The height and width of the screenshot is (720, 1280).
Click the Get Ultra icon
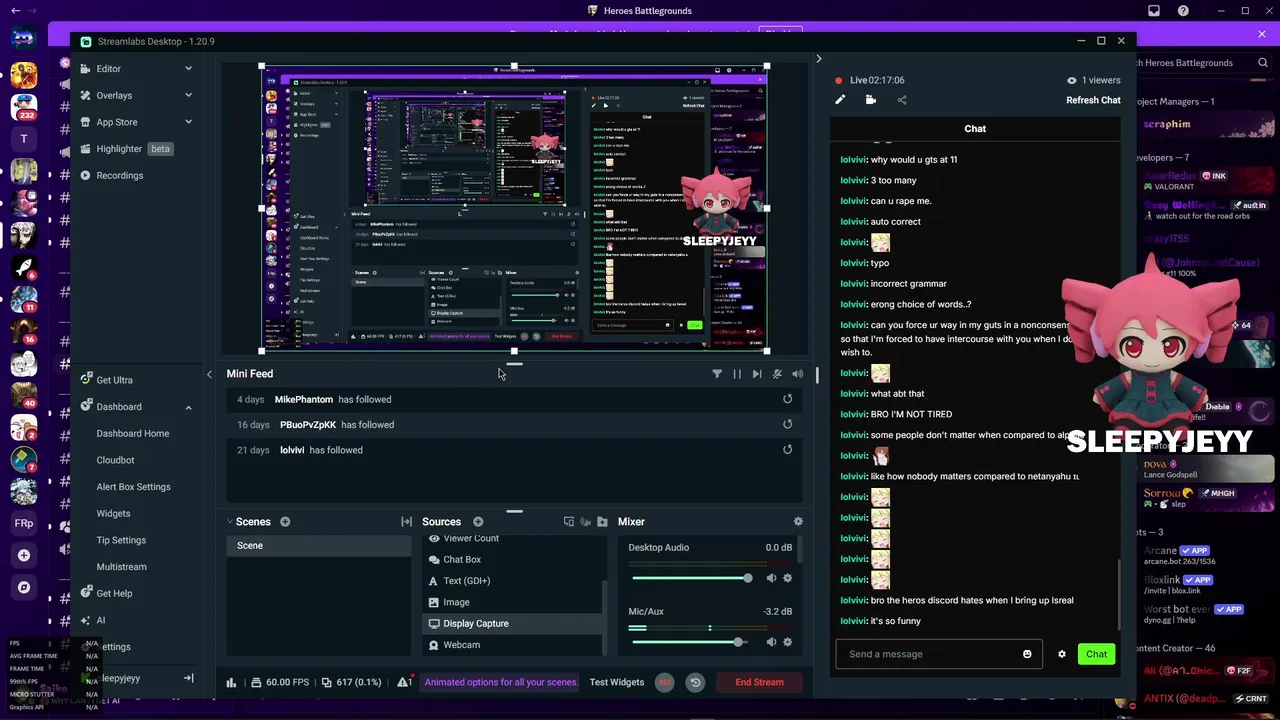(x=87, y=380)
